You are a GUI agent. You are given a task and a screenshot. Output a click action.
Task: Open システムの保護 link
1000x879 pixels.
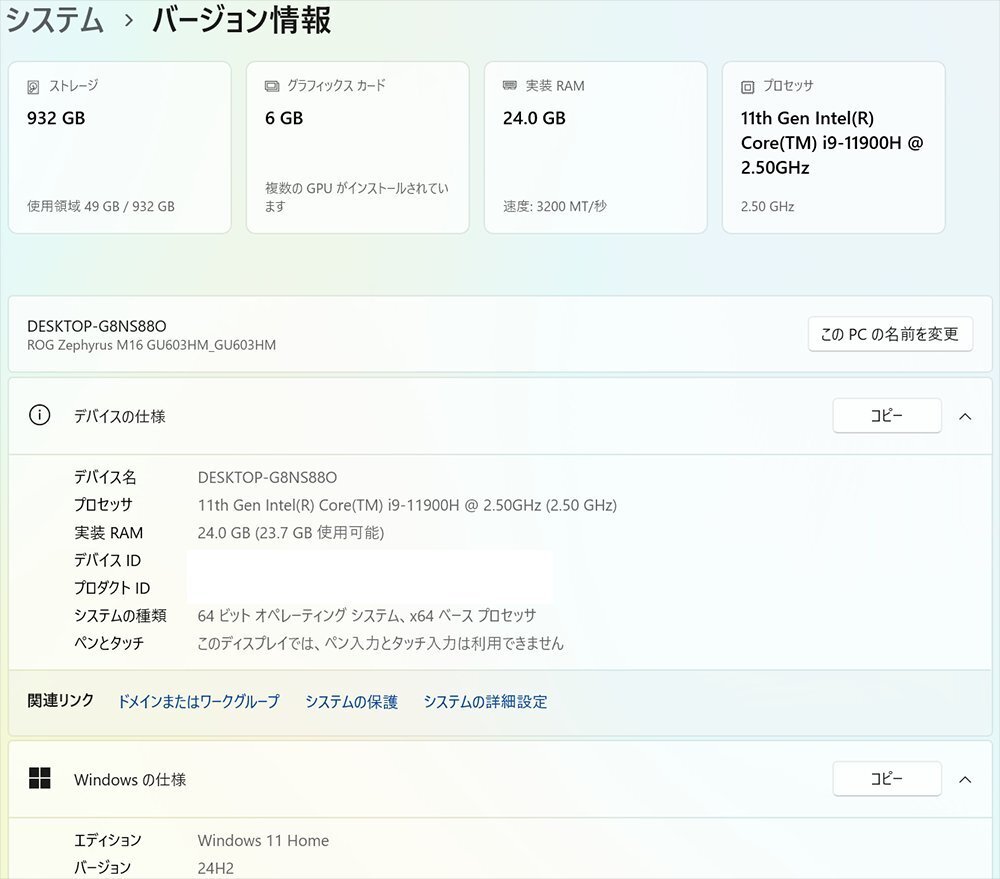[x=351, y=702]
